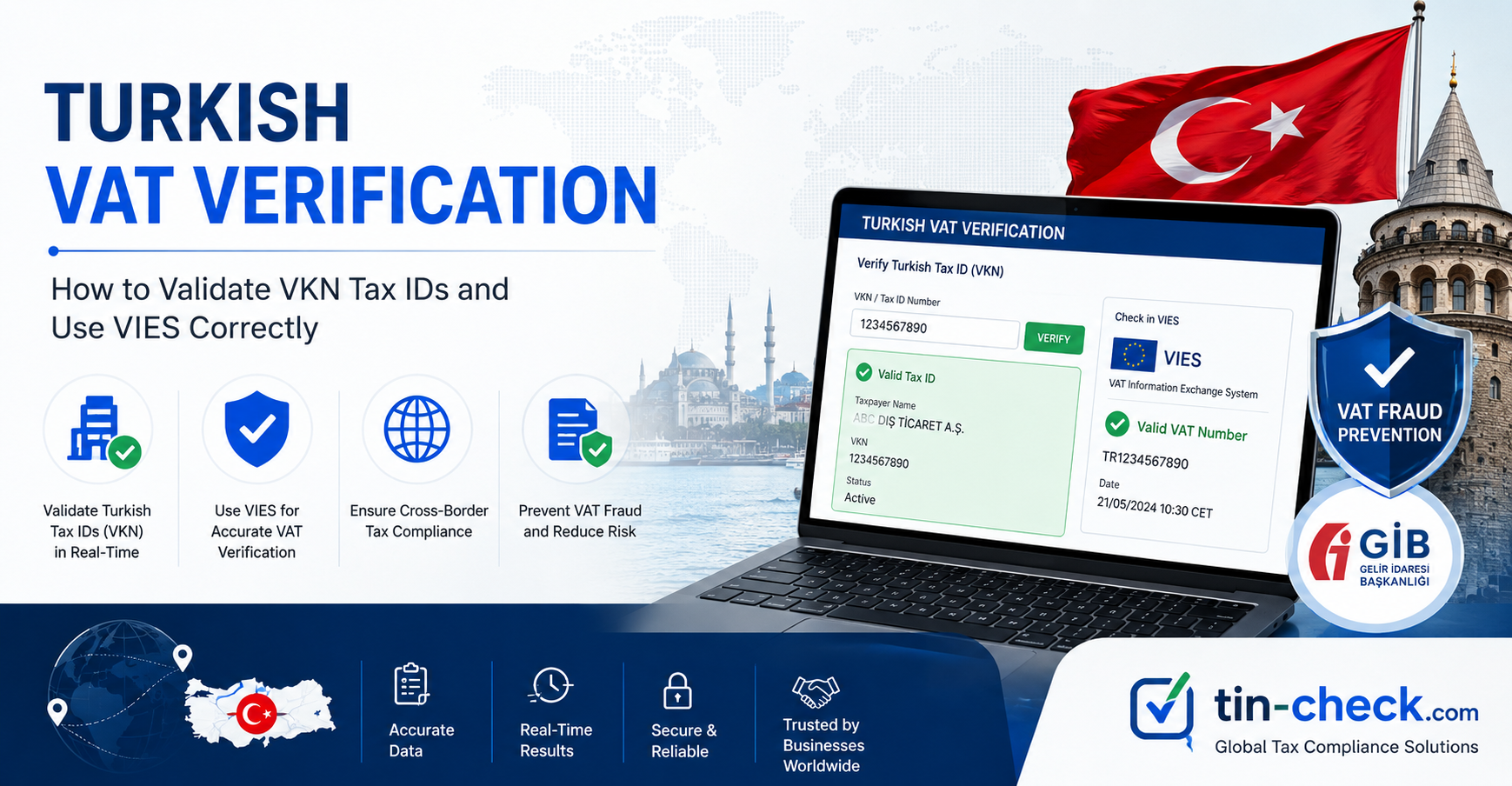Click the green VERIFY button on laptop
Screen dimensions: 1512x786
[x=1054, y=338]
